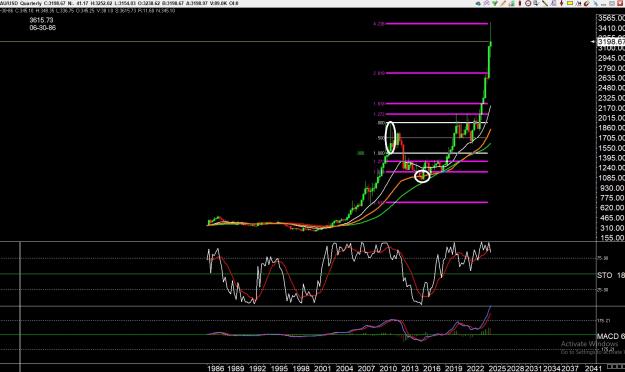The image size is (625, 372).
Task: Click the purple diamond grid toolbar icon
Action: 486,3
